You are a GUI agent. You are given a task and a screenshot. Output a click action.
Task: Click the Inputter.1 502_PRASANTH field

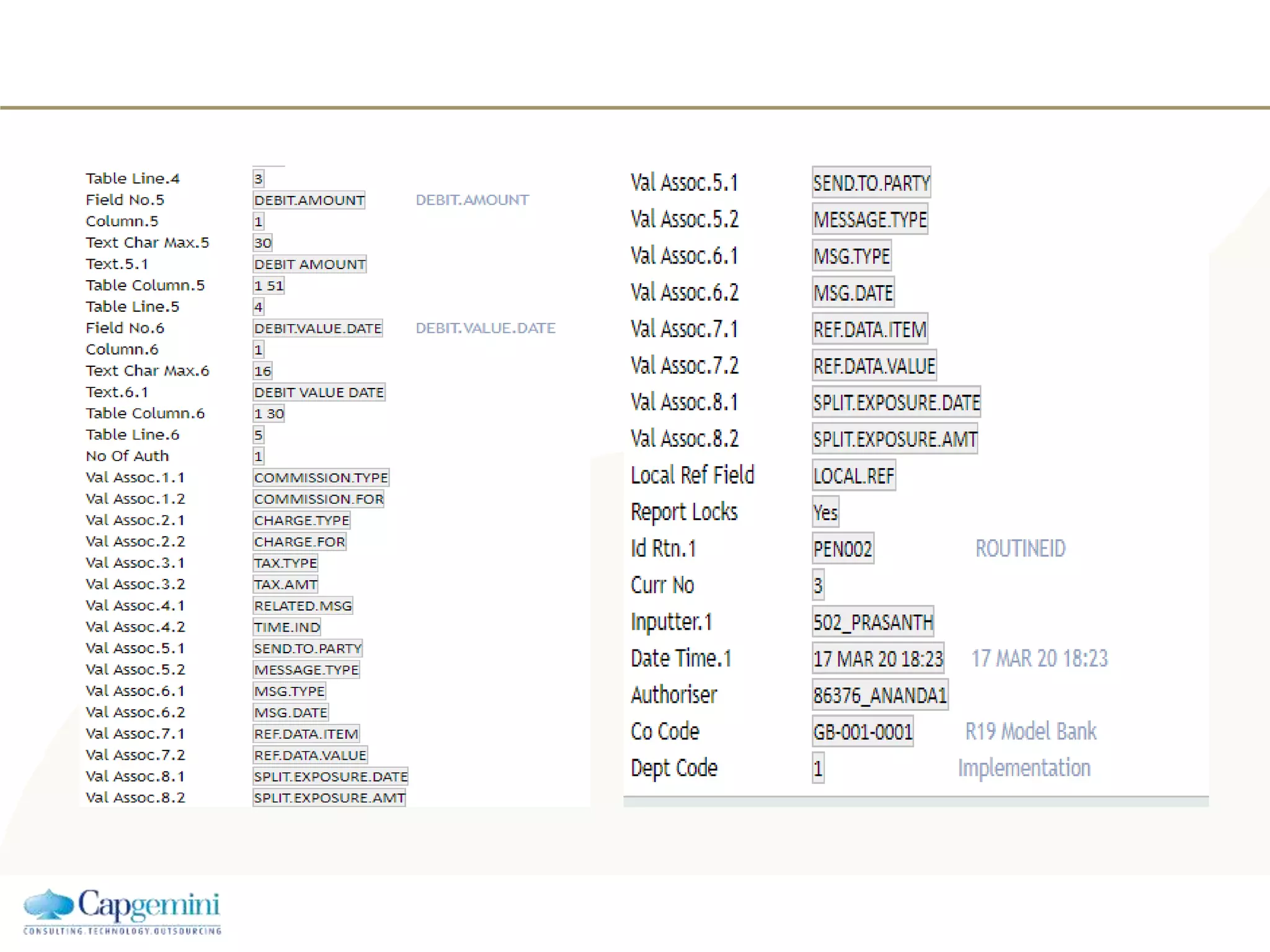click(873, 622)
